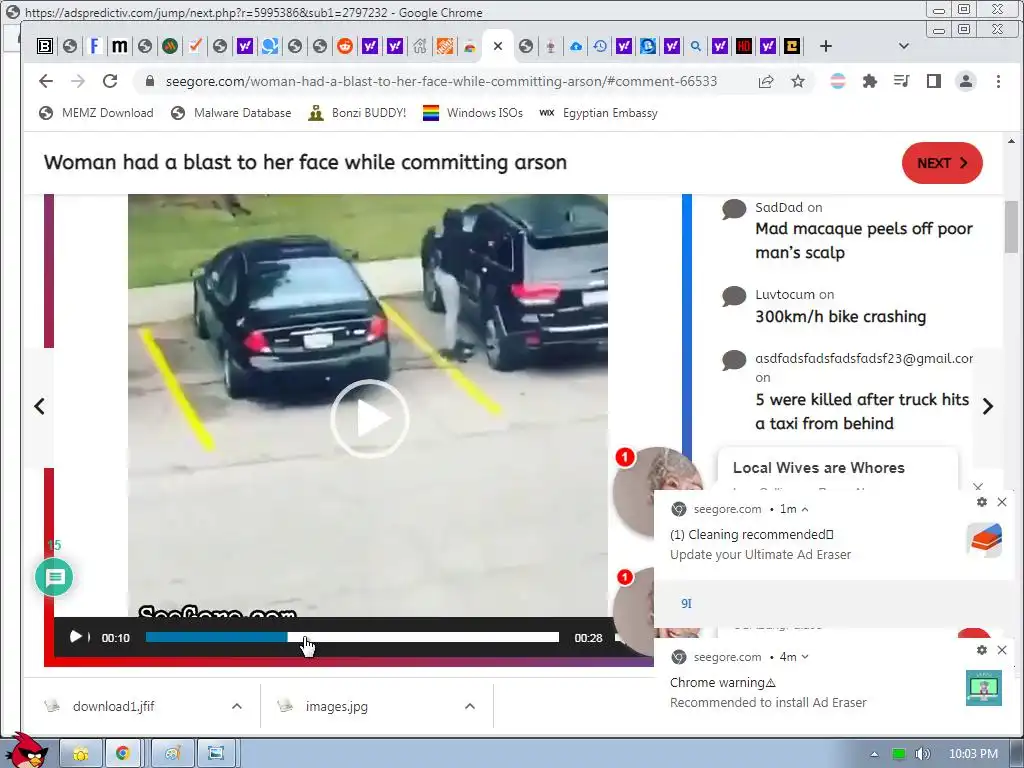
Task: Open the download1.jfif downloaded file
Action: pos(114,706)
